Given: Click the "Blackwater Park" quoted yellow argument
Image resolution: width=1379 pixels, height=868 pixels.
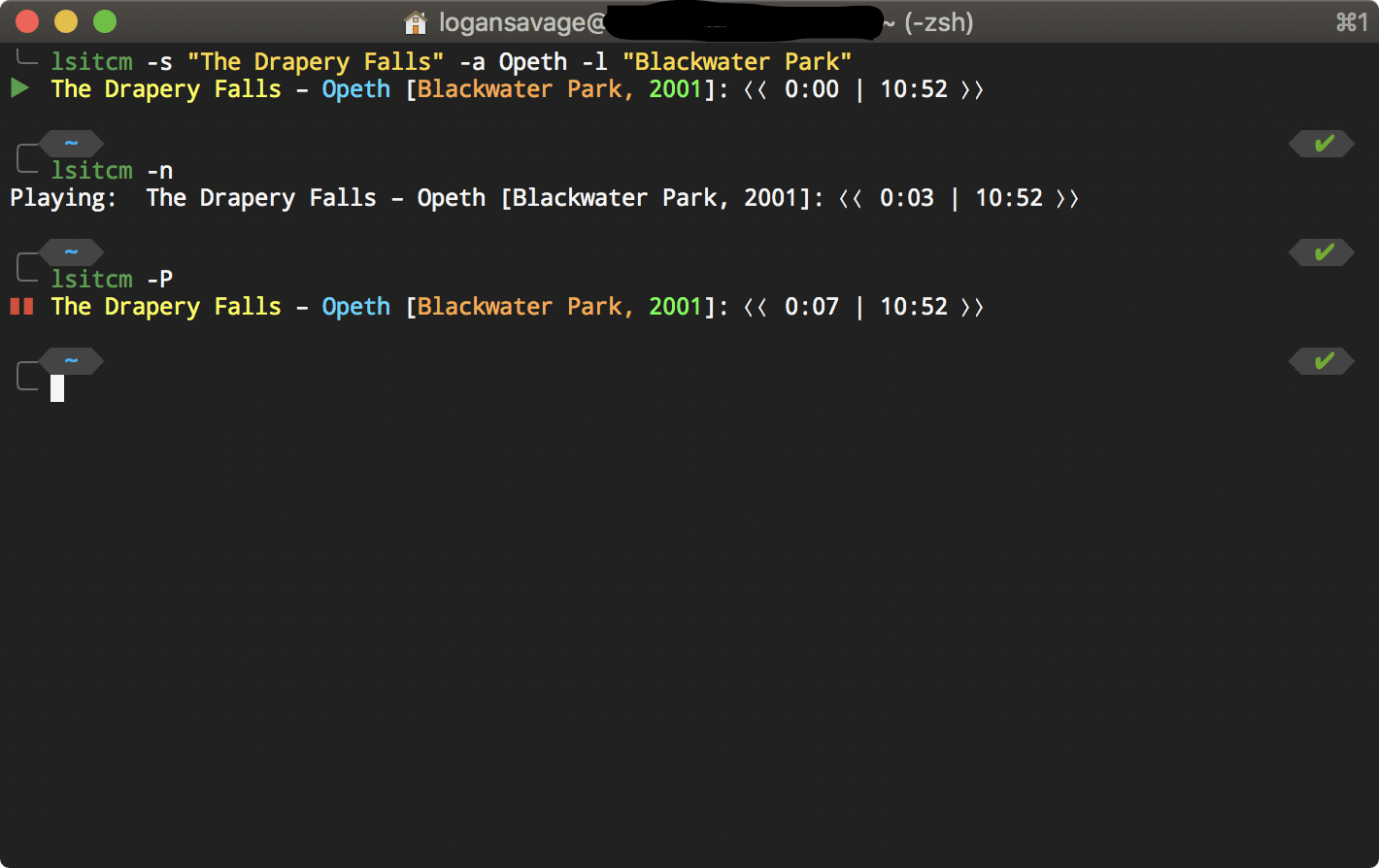Looking at the screenshot, I should point(737,62).
